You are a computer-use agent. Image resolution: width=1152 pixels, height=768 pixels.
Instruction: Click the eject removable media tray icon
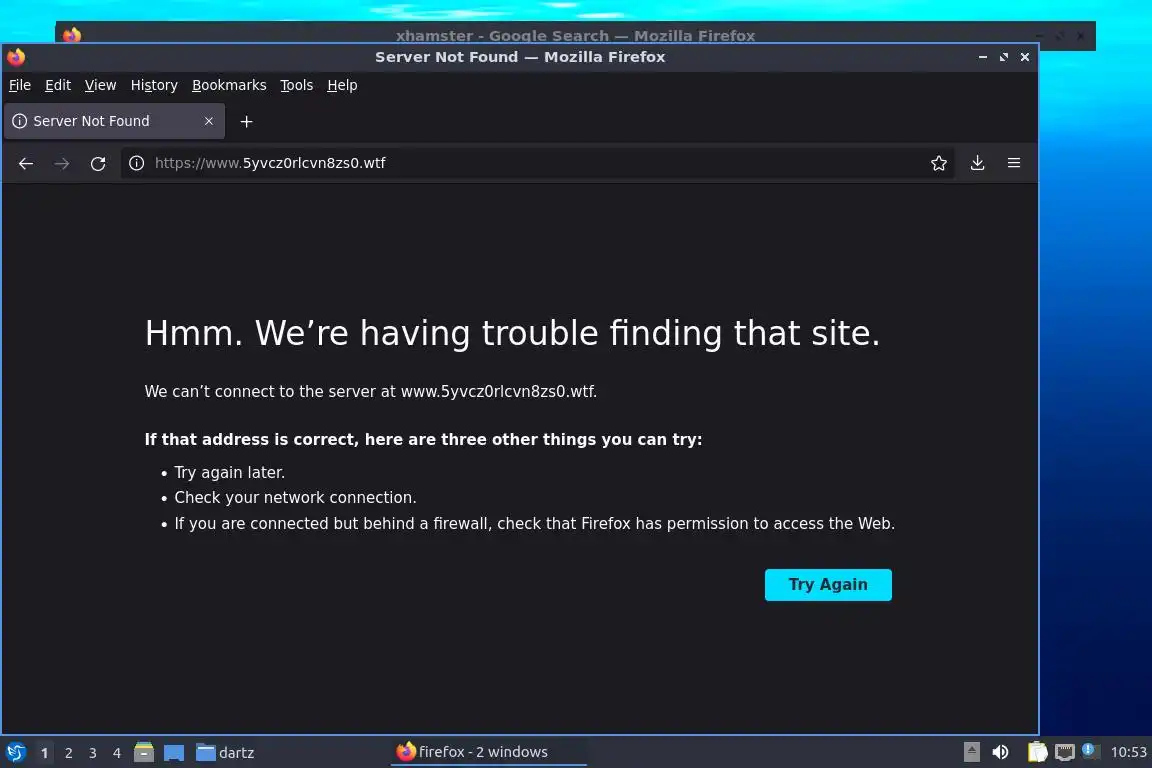(971, 752)
